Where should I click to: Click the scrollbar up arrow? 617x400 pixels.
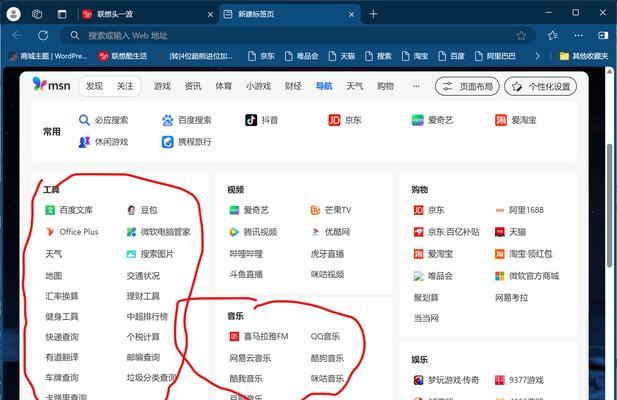click(609, 72)
